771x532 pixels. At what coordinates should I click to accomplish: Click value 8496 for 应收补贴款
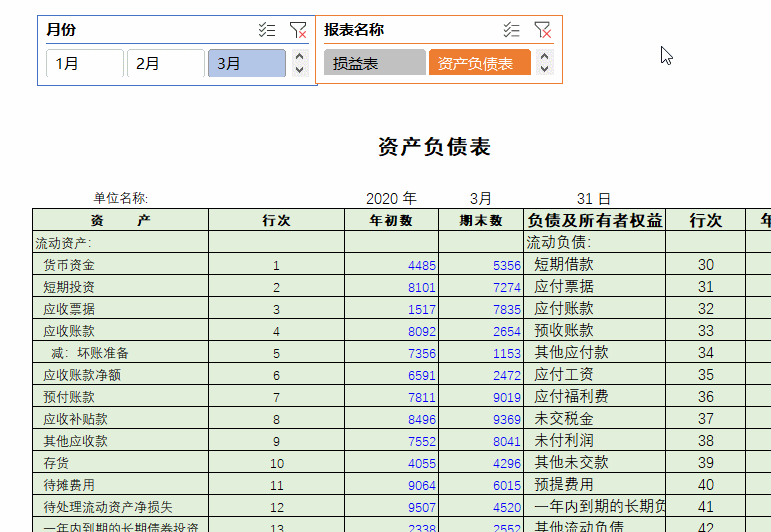point(391,418)
